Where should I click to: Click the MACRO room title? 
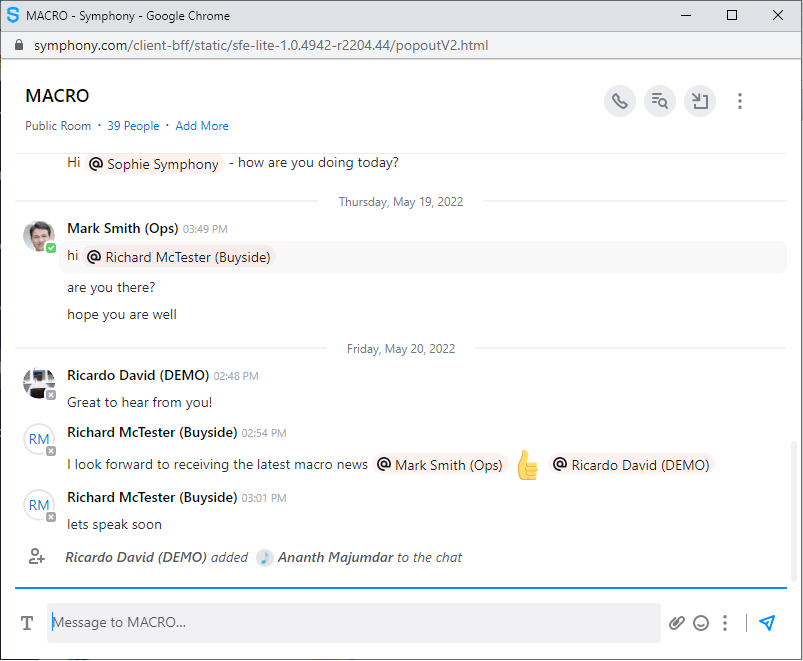pyautogui.click(x=57, y=96)
